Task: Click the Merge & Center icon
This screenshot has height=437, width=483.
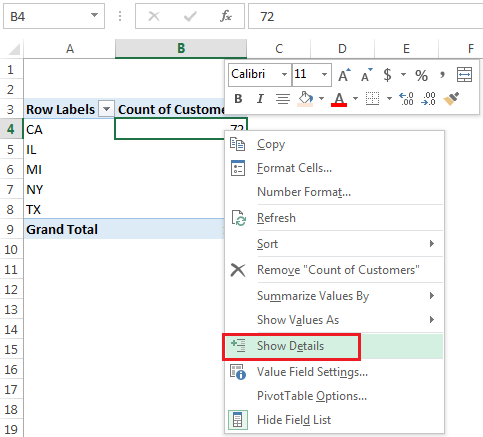Action: (464, 74)
